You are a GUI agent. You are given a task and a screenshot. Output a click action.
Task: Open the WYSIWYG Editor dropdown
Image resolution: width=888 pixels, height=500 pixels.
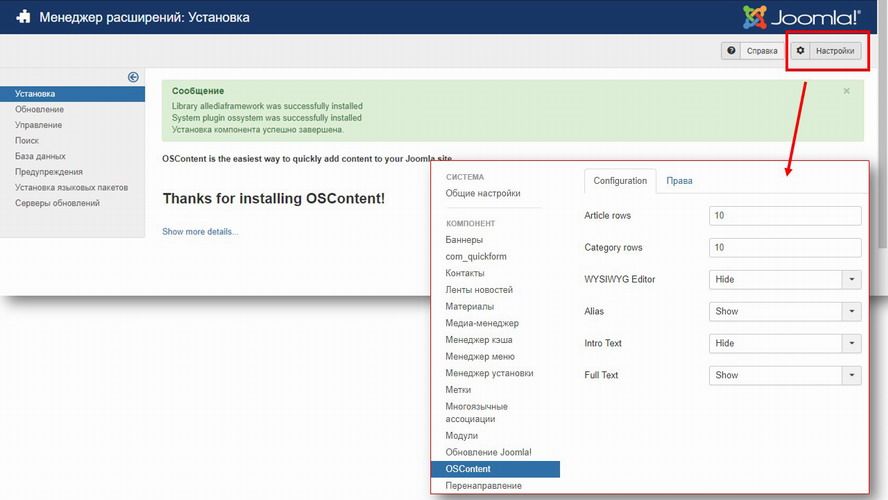tap(785, 279)
